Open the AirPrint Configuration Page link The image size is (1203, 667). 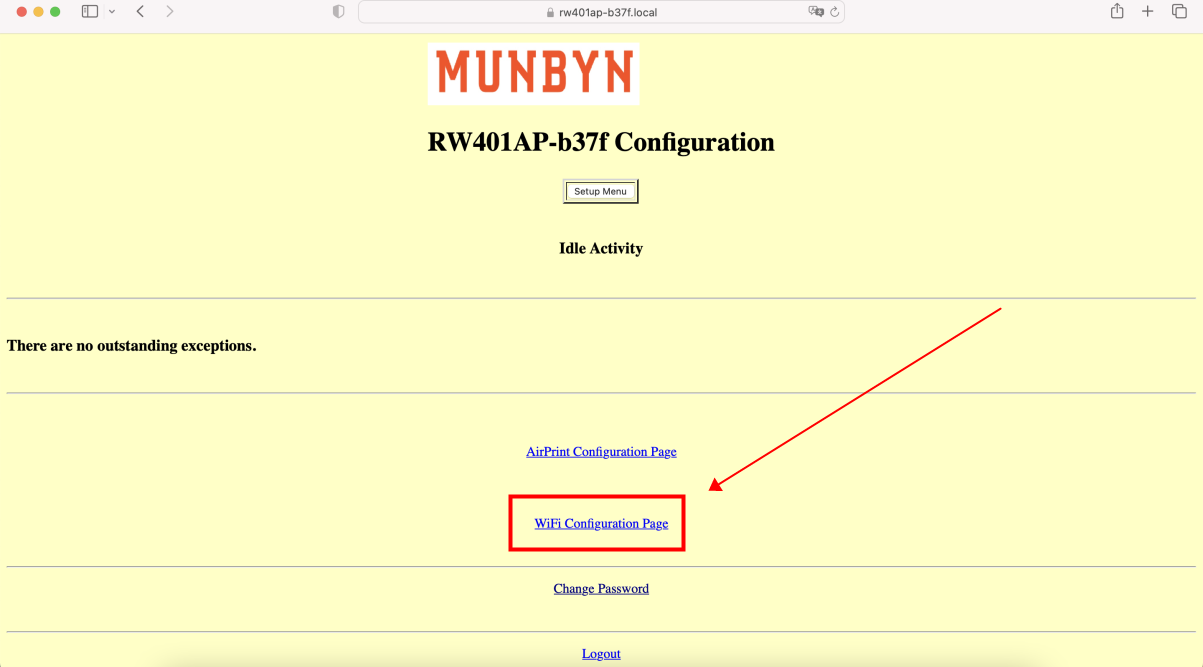tap(601, 452)
